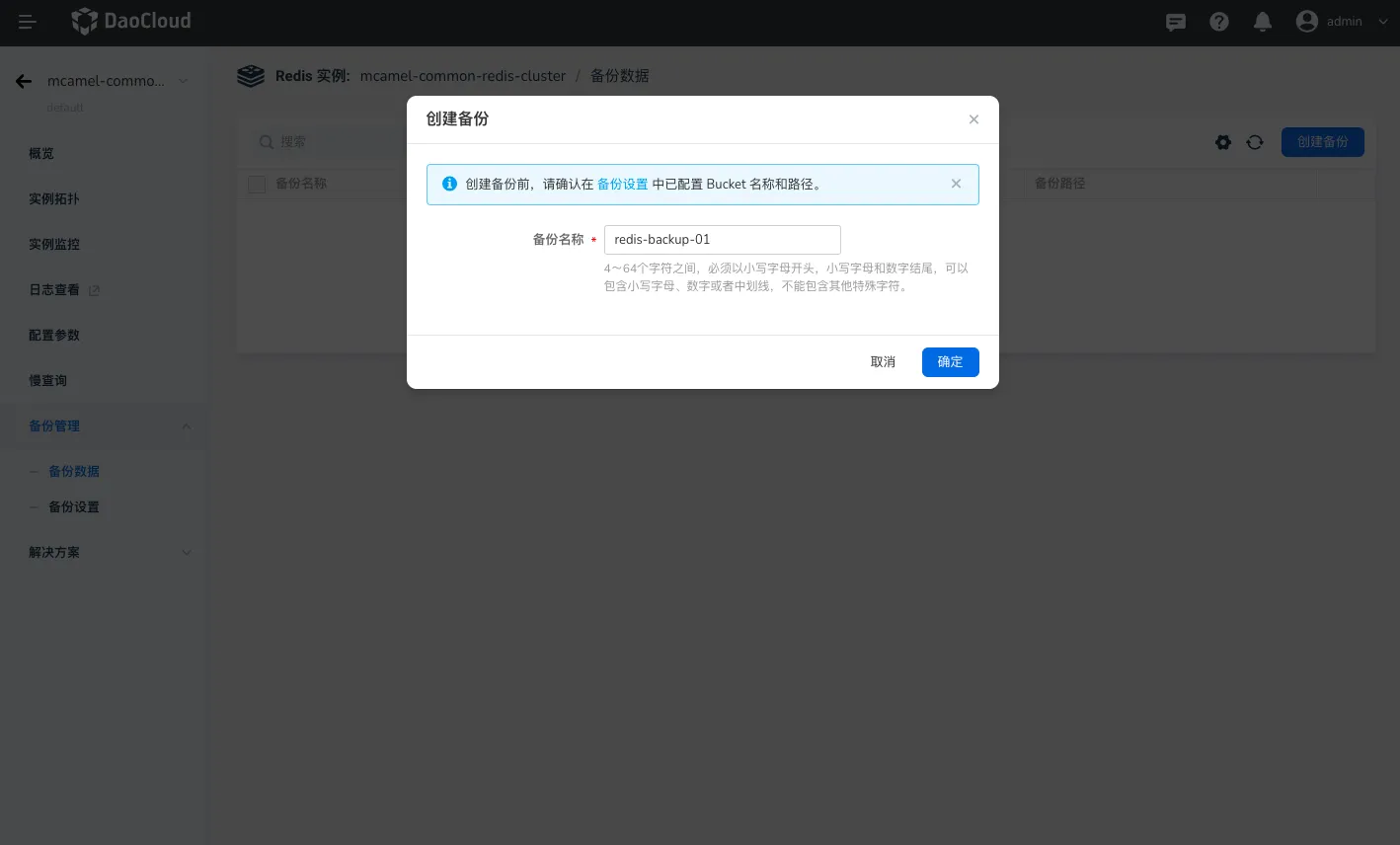Toggle the select-all checkbox in table header
Image resolution: width=1400 pixels, height=845 pixels.
click(257, 185)
